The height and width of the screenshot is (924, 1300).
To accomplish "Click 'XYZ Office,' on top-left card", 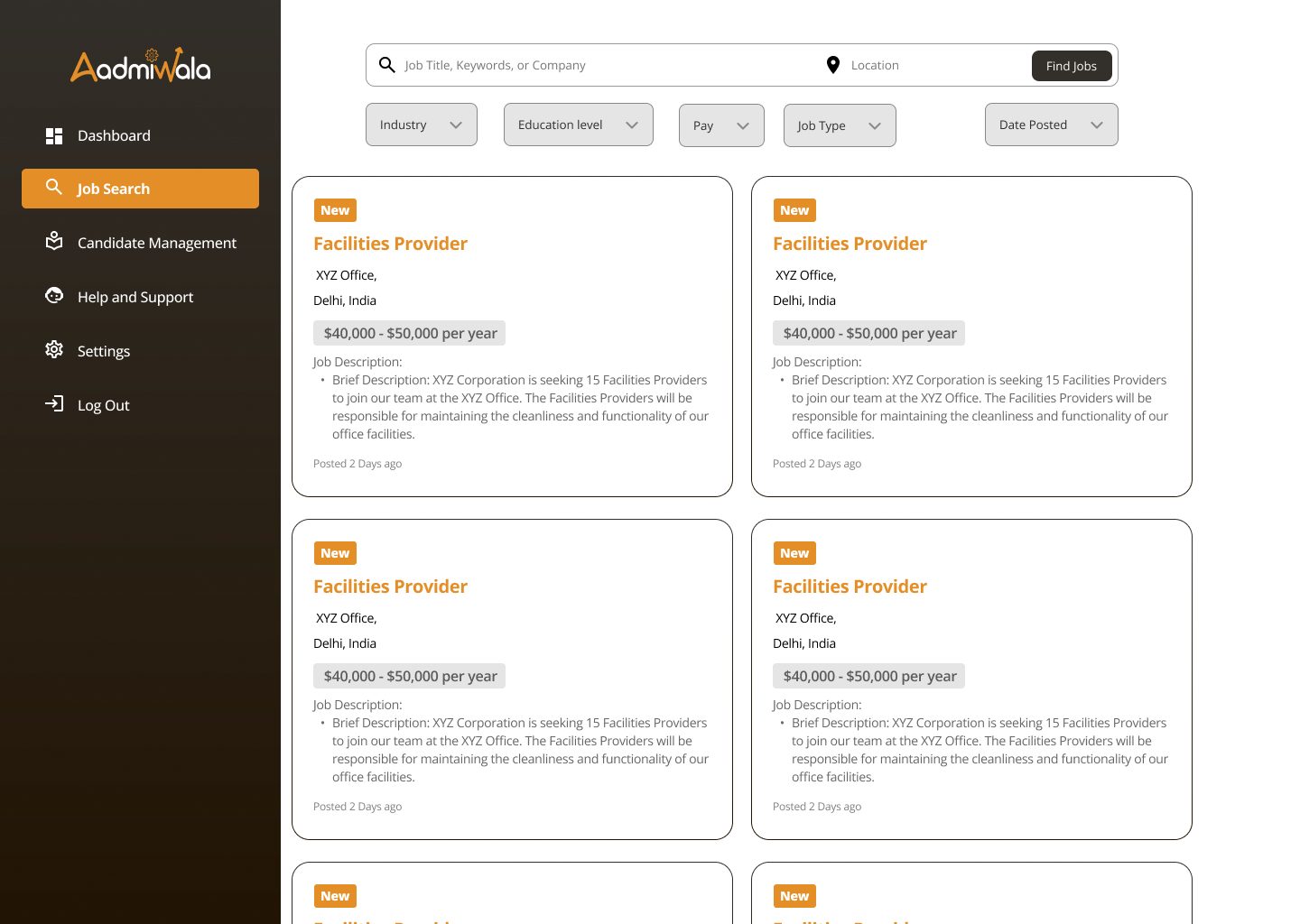I will pyautogui.click(x=347, y=275).
